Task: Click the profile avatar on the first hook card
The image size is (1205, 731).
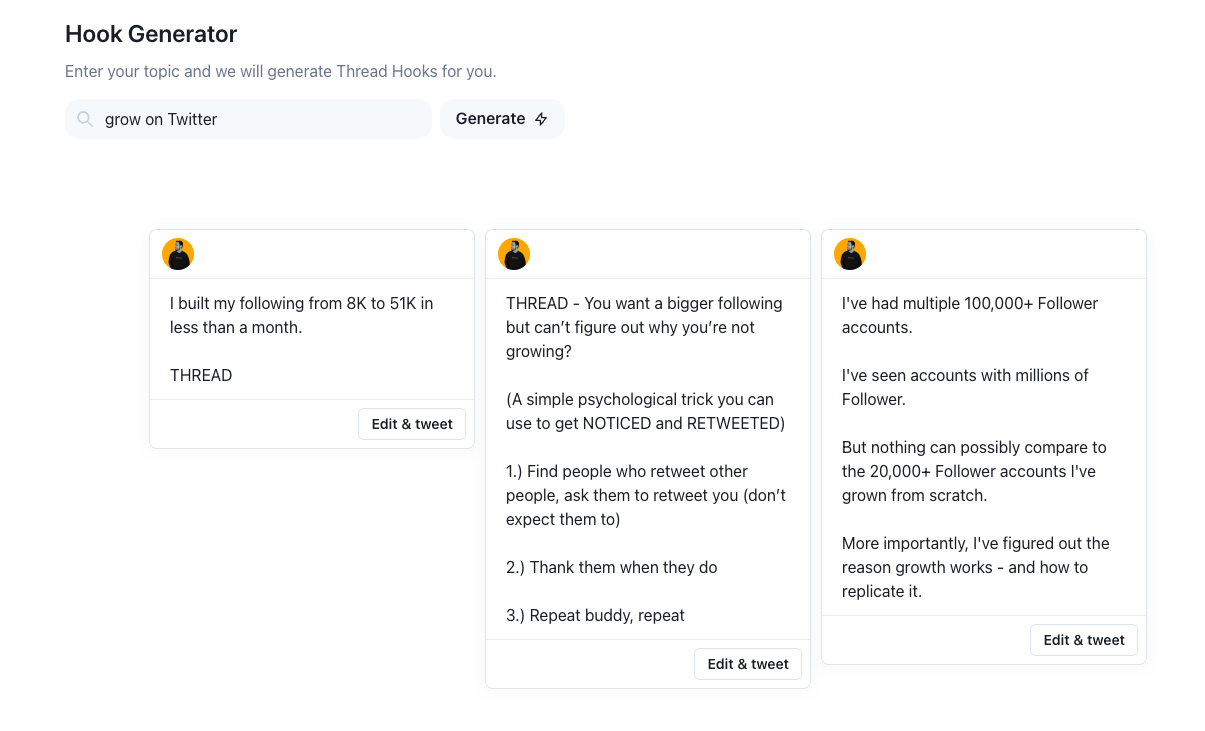Action: tap(178, 254)
